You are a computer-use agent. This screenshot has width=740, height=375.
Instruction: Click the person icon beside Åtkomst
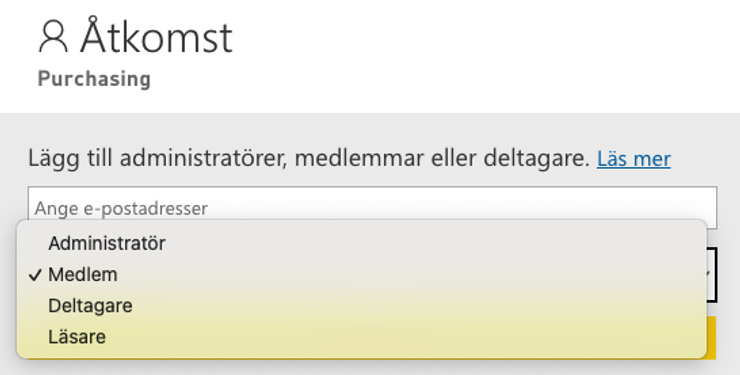(53, 37)
